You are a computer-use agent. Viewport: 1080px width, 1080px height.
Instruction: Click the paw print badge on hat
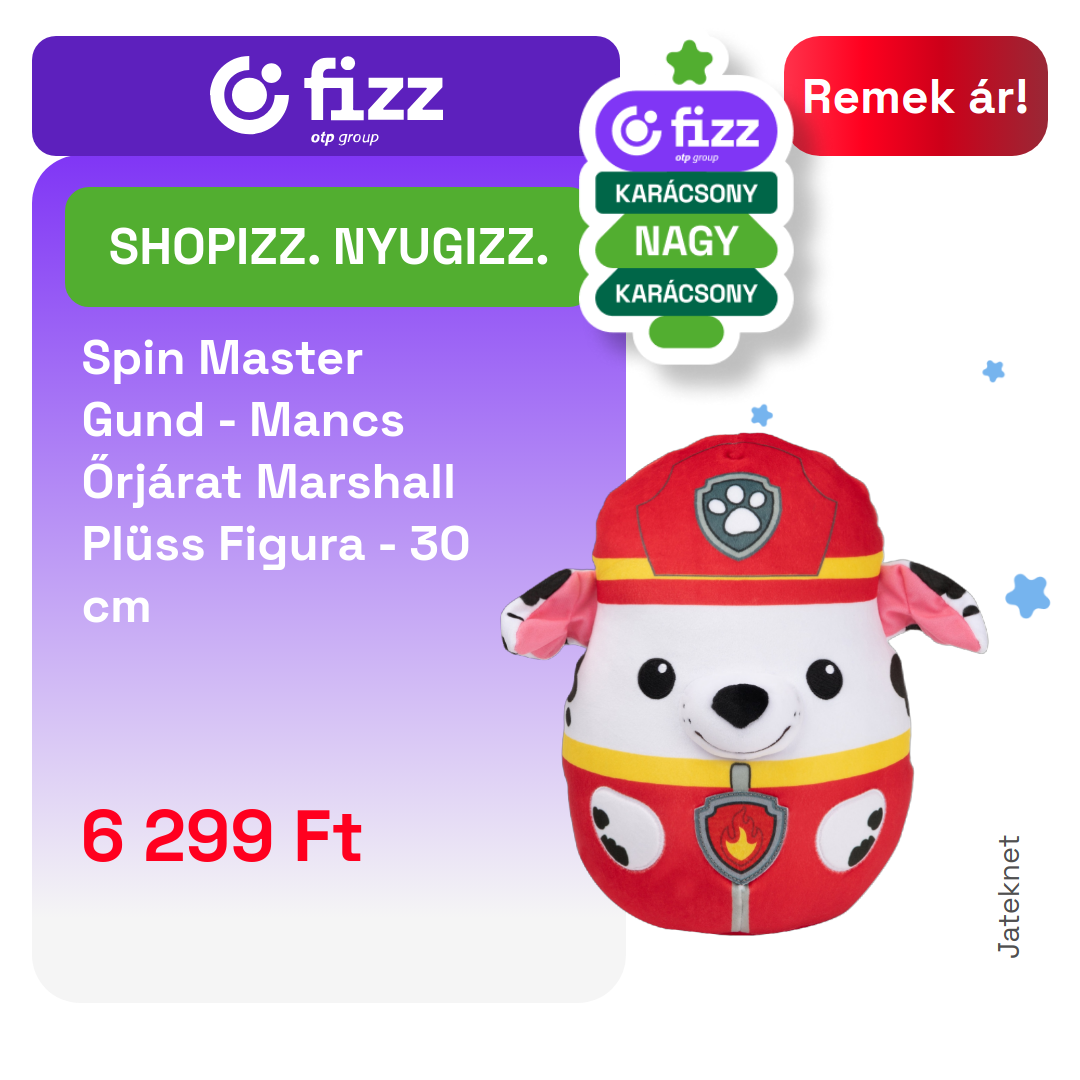pyautogui.click(x=738, y=515)
